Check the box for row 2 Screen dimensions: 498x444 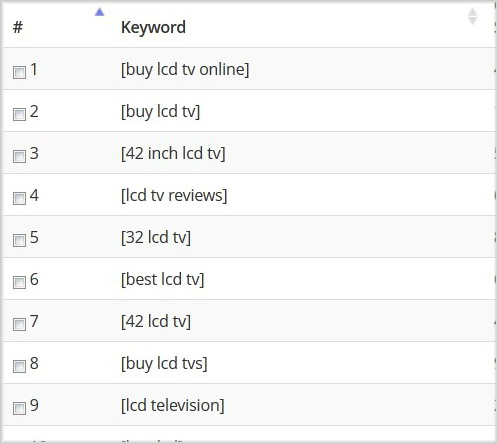point(19,114)
